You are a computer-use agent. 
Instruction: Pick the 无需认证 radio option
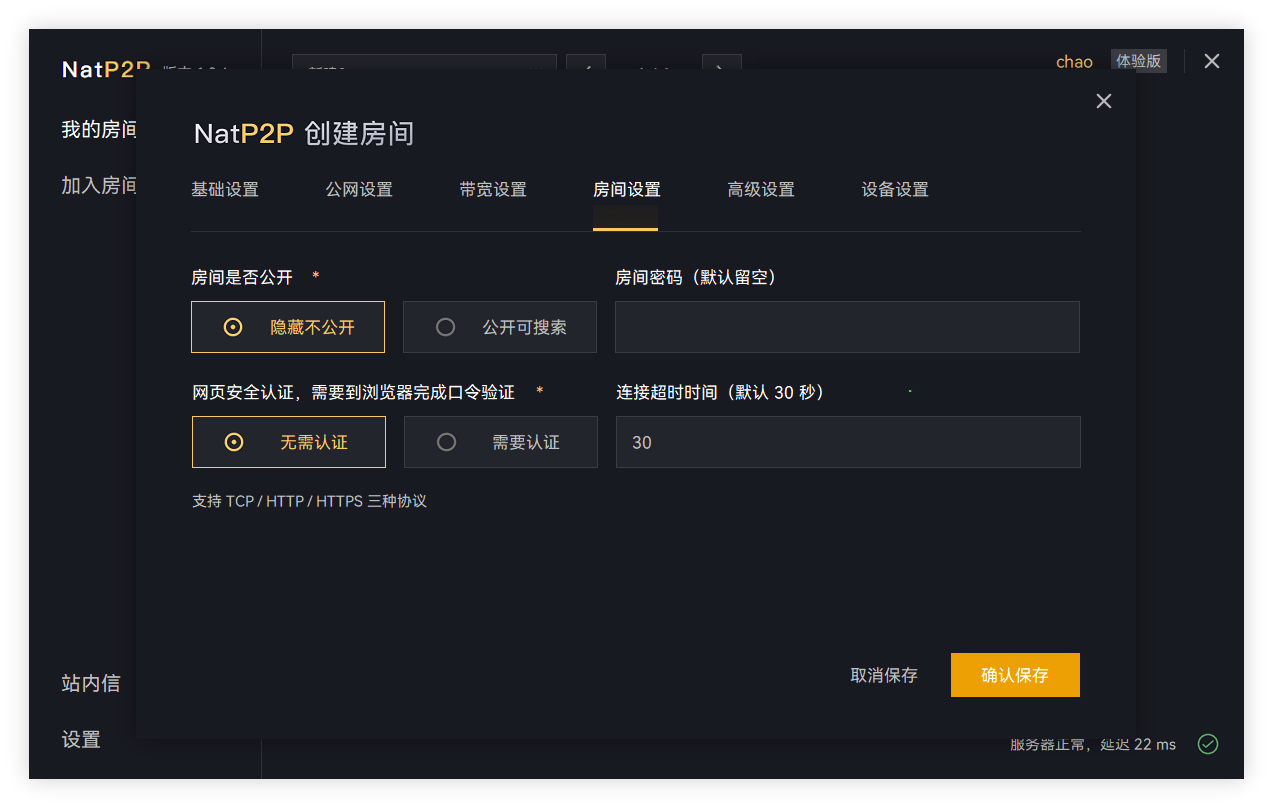pos(289,442)
